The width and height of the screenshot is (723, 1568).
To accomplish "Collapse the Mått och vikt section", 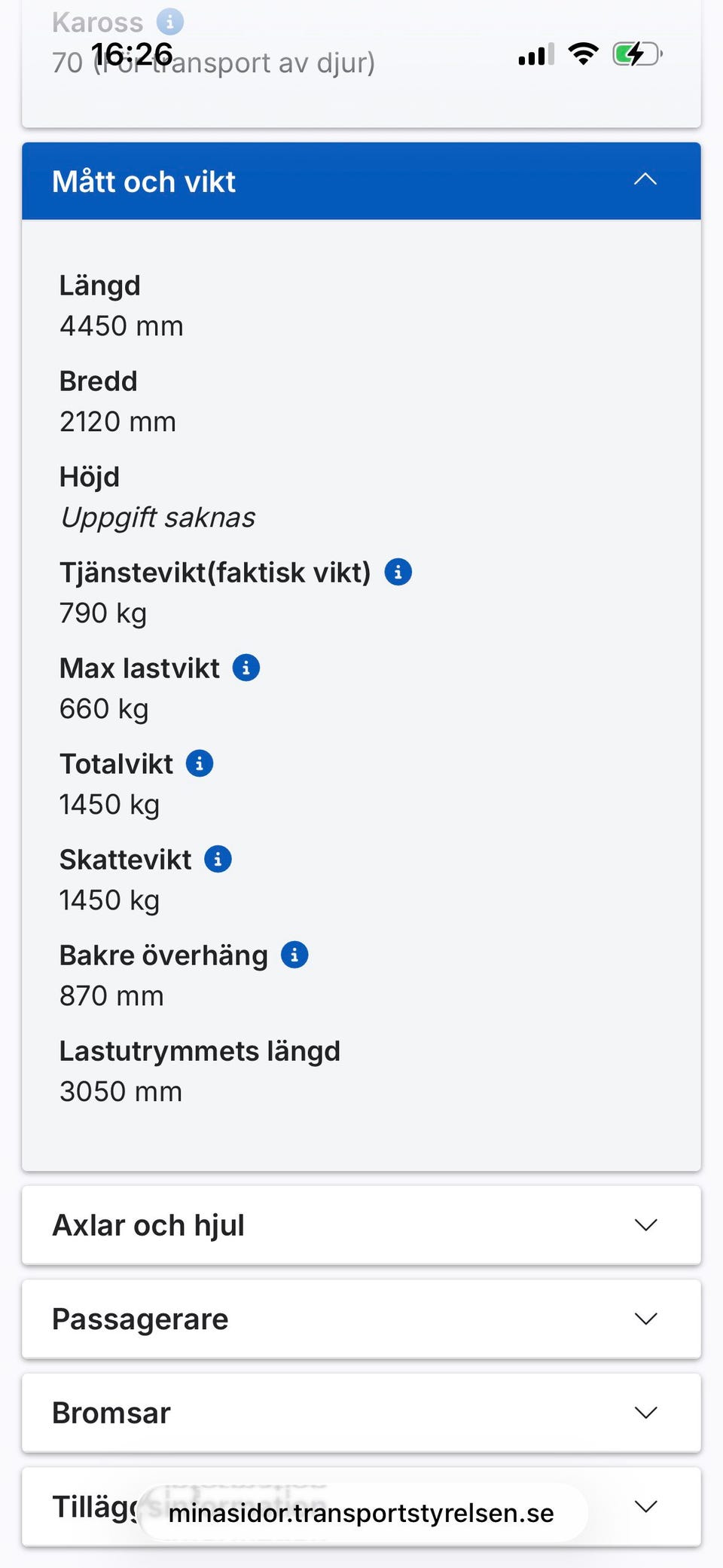I will 645,180.
